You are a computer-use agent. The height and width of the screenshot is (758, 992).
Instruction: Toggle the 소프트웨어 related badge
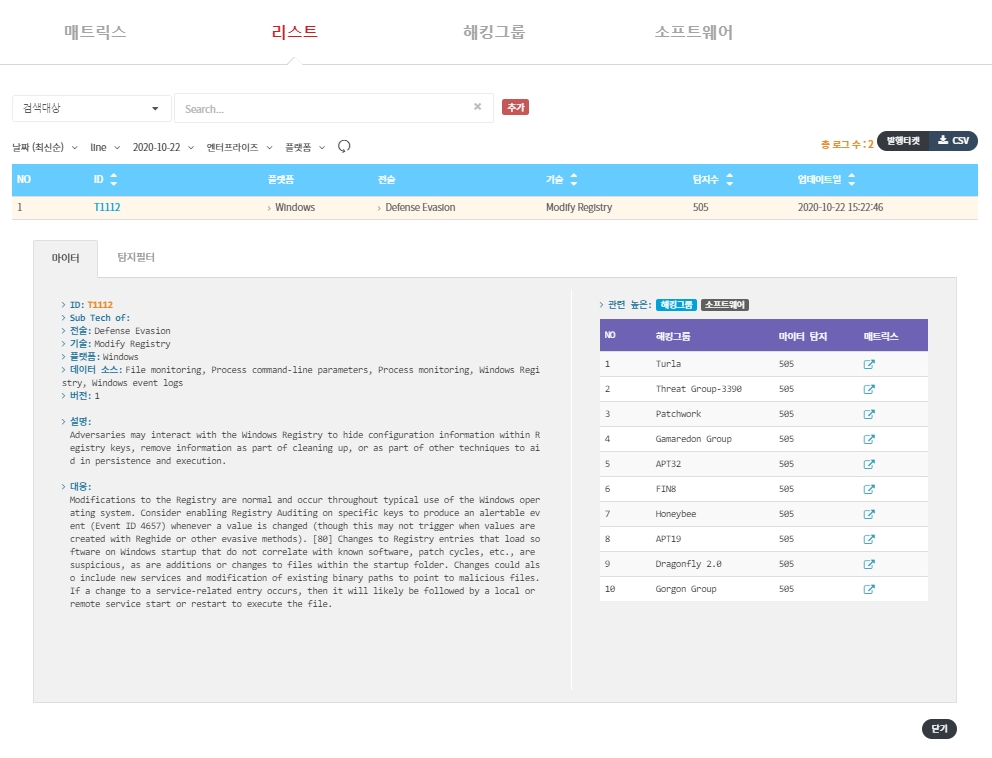tap(725, 305)
